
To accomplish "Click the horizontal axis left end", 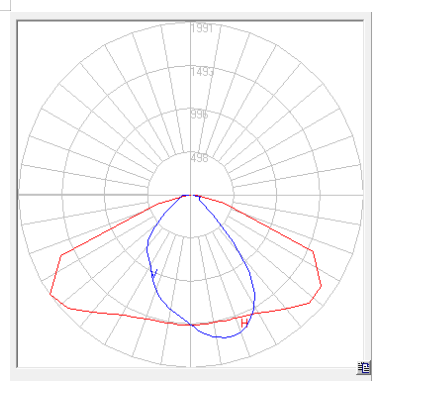I will pyautogui.click(x=19, y=195).
